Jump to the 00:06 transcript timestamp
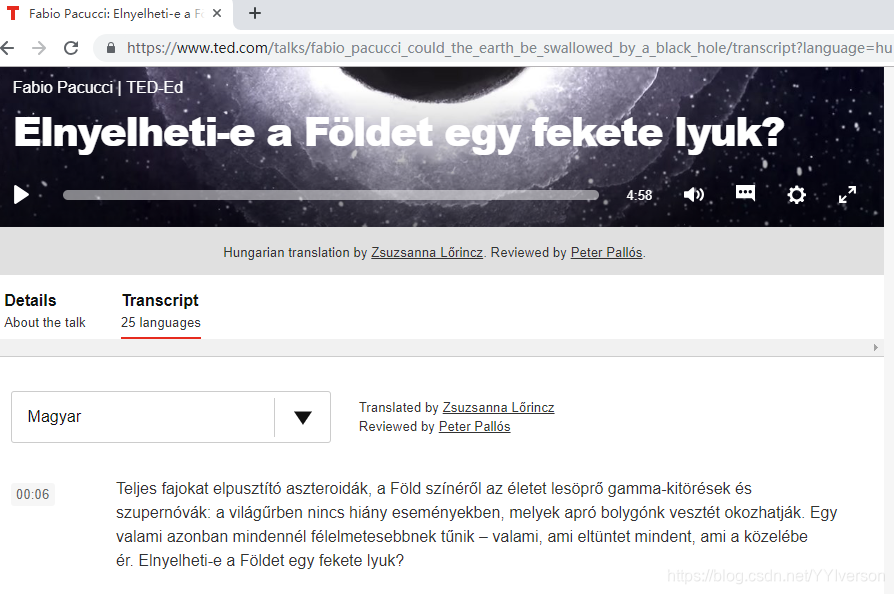 point(32,494)
